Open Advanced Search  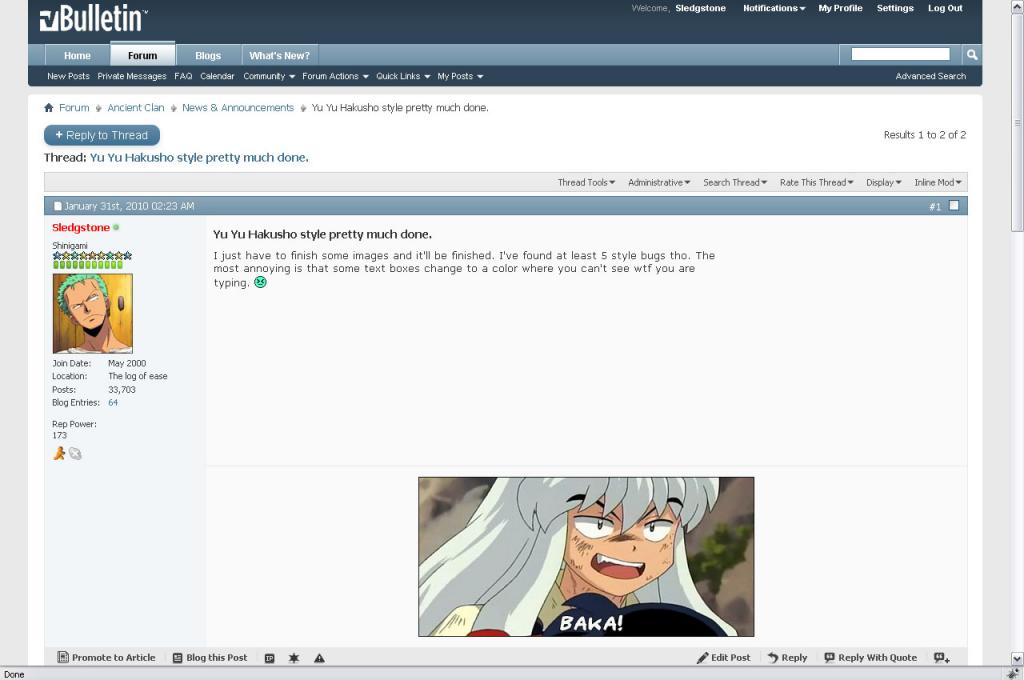[x=931, y=76]
